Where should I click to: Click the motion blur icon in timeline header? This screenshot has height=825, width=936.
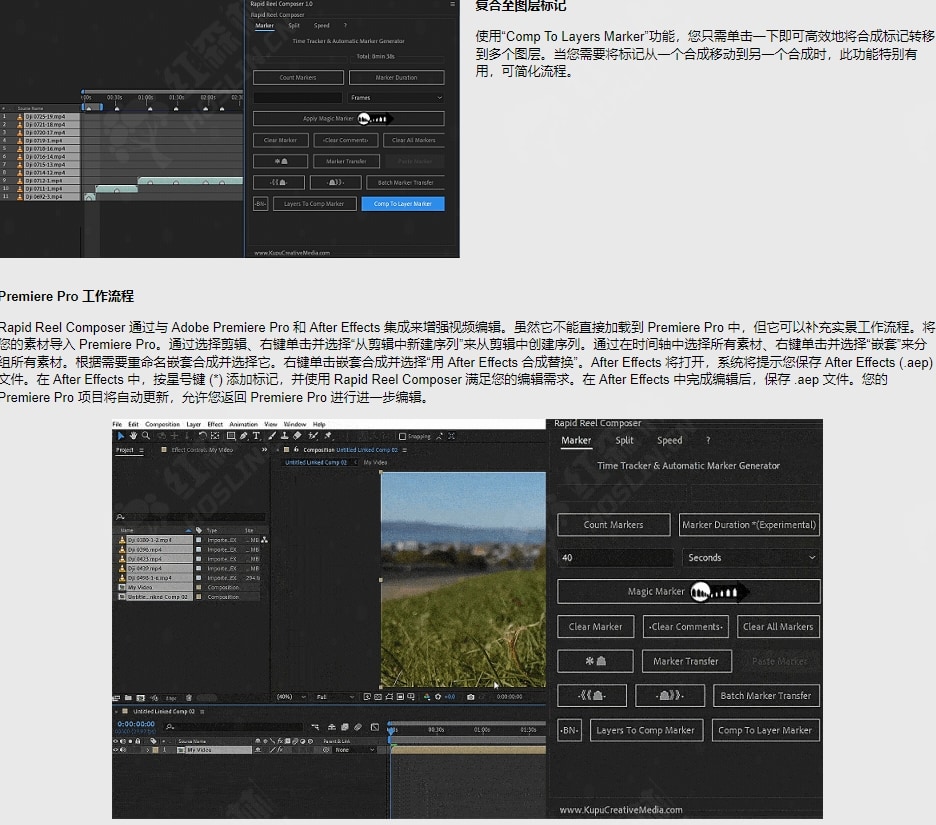point(358,727)
